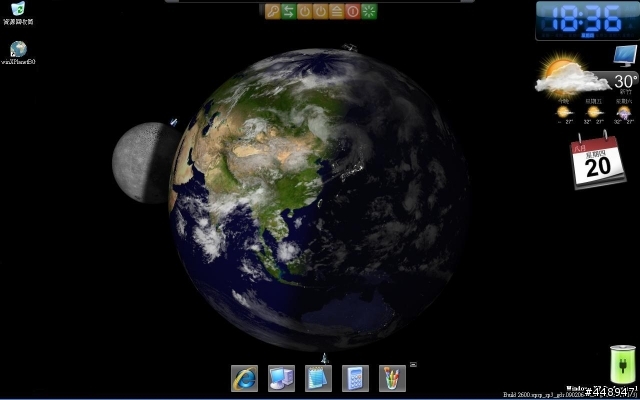Image resolution: width=640 pixels, height=400 pixels.
Task: Click the 18:36 digital clock gadget
Action: [587, 21]
